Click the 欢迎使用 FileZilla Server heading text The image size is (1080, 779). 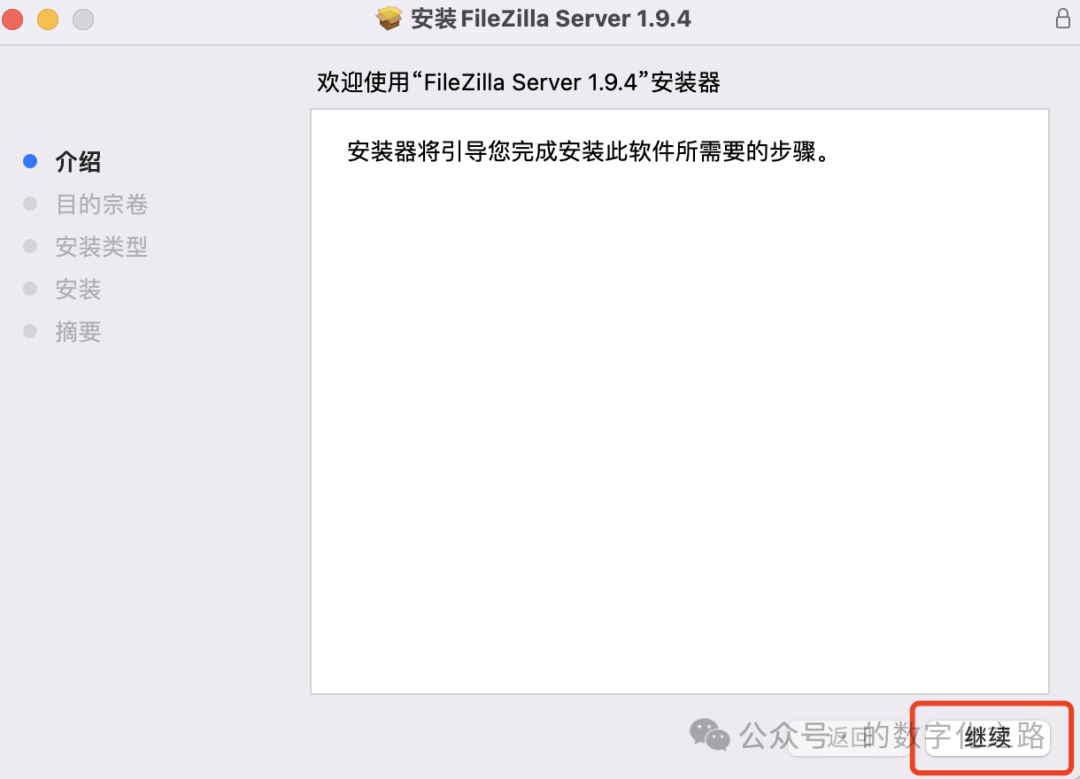pyautogui.click(x=519, y=83)
